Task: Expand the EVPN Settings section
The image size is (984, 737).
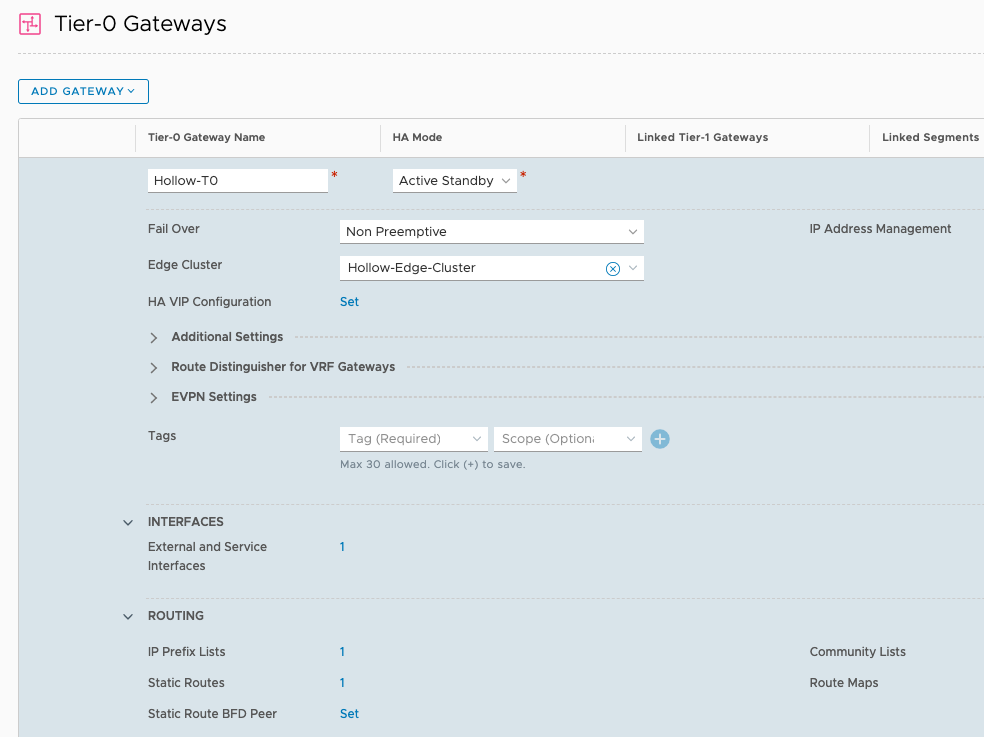Action: click(154, 398)
